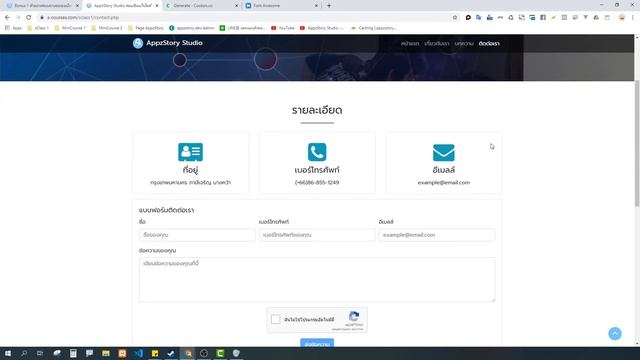
Task: Click the phone number (+66)86-855-1249
Action: [x=317, y=182]
